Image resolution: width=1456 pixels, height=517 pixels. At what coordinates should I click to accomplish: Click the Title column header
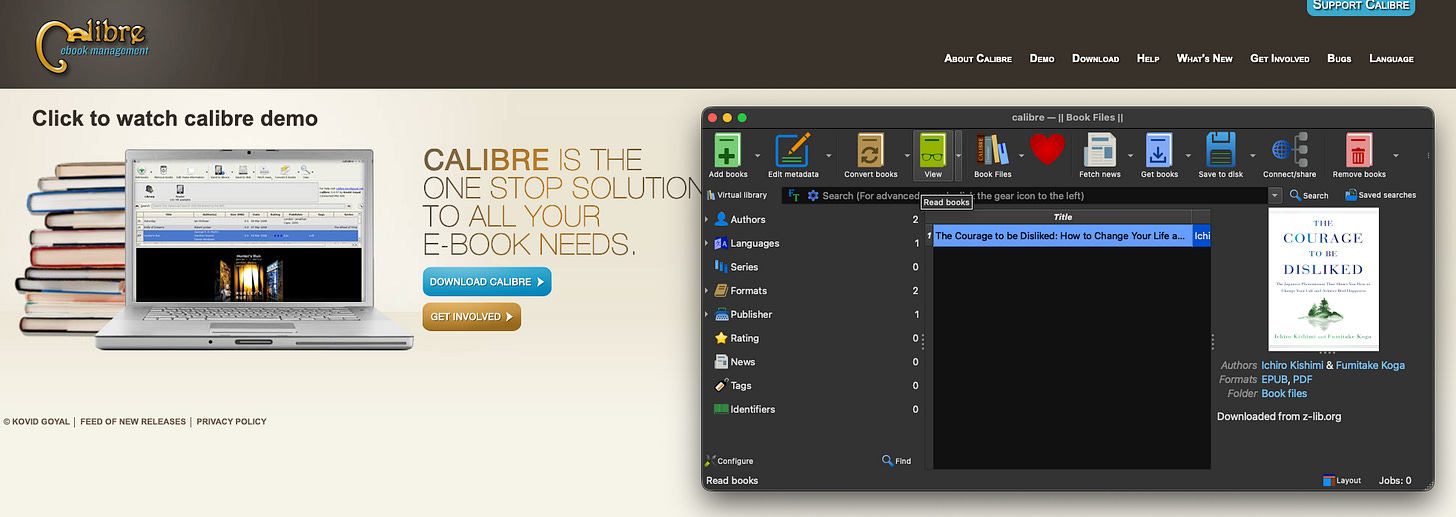[x=1062, y=217]
